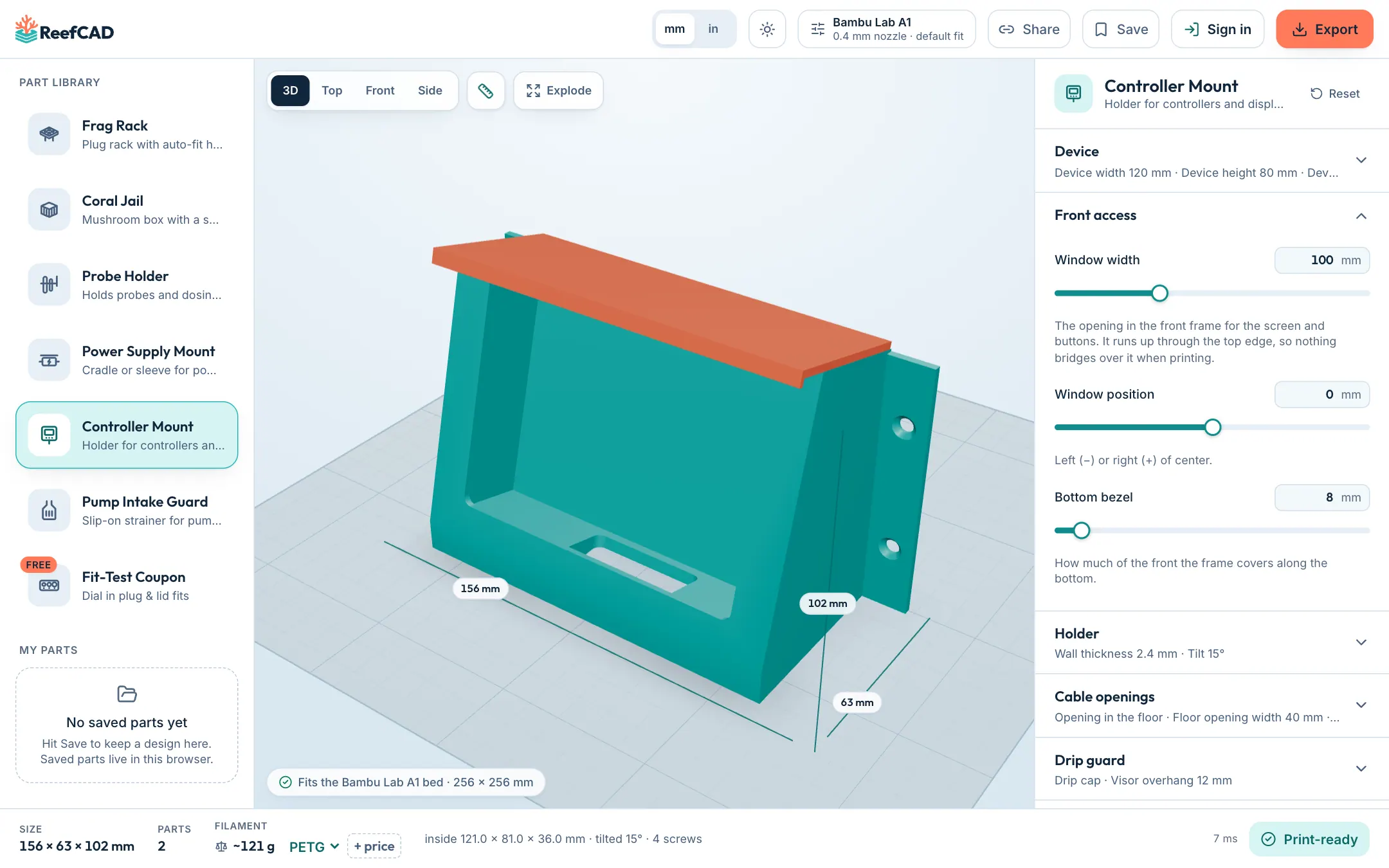
Task: Open the Fit-Test Coupon icon
Action: click(49, 586)
